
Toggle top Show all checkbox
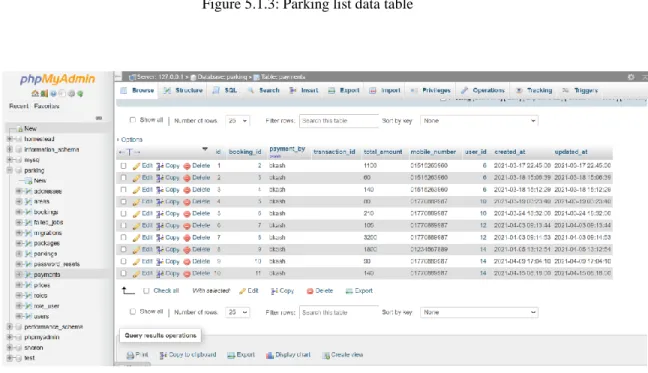[133, 120]
